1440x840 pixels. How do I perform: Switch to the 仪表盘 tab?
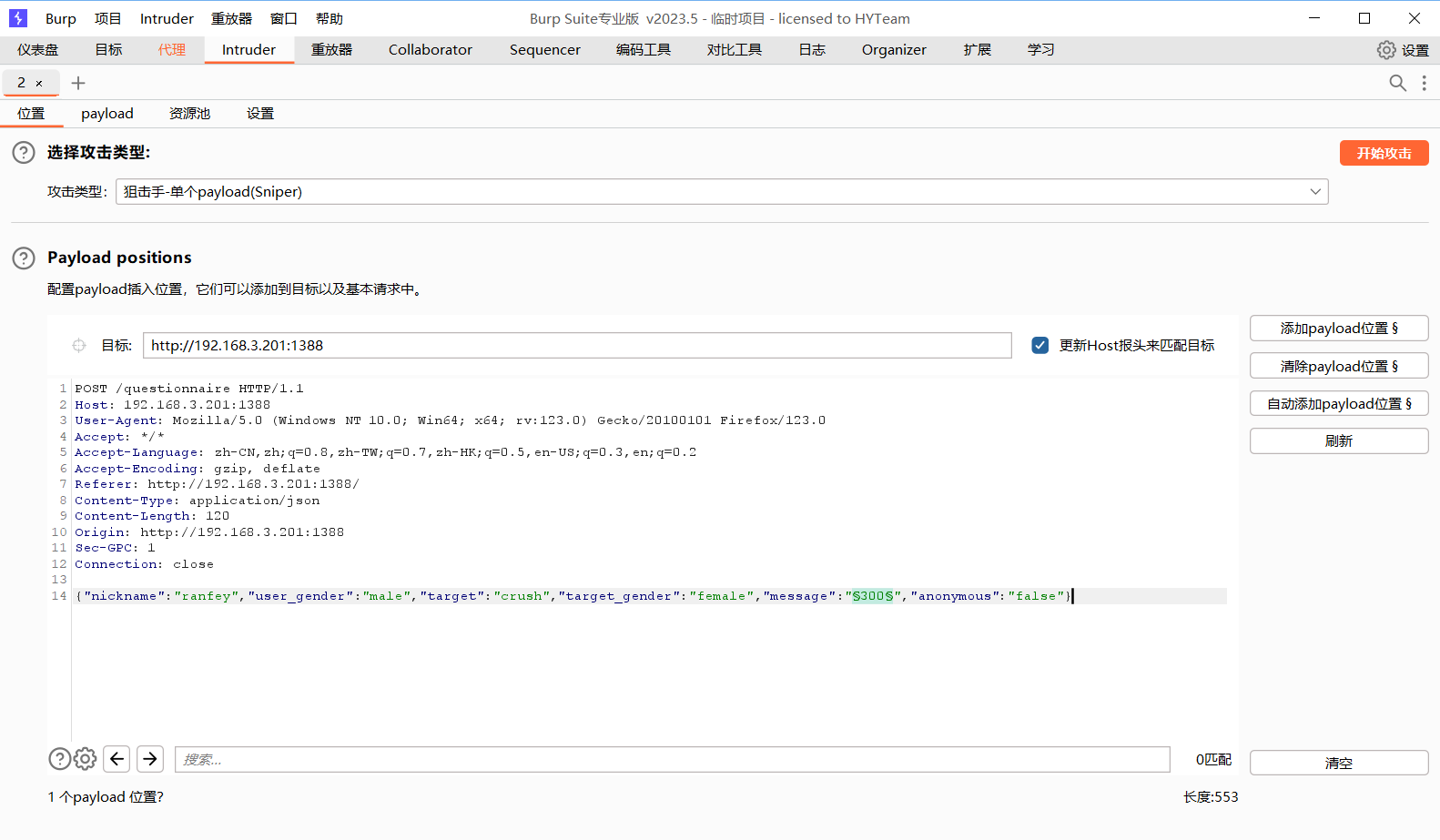coord(38,50)
